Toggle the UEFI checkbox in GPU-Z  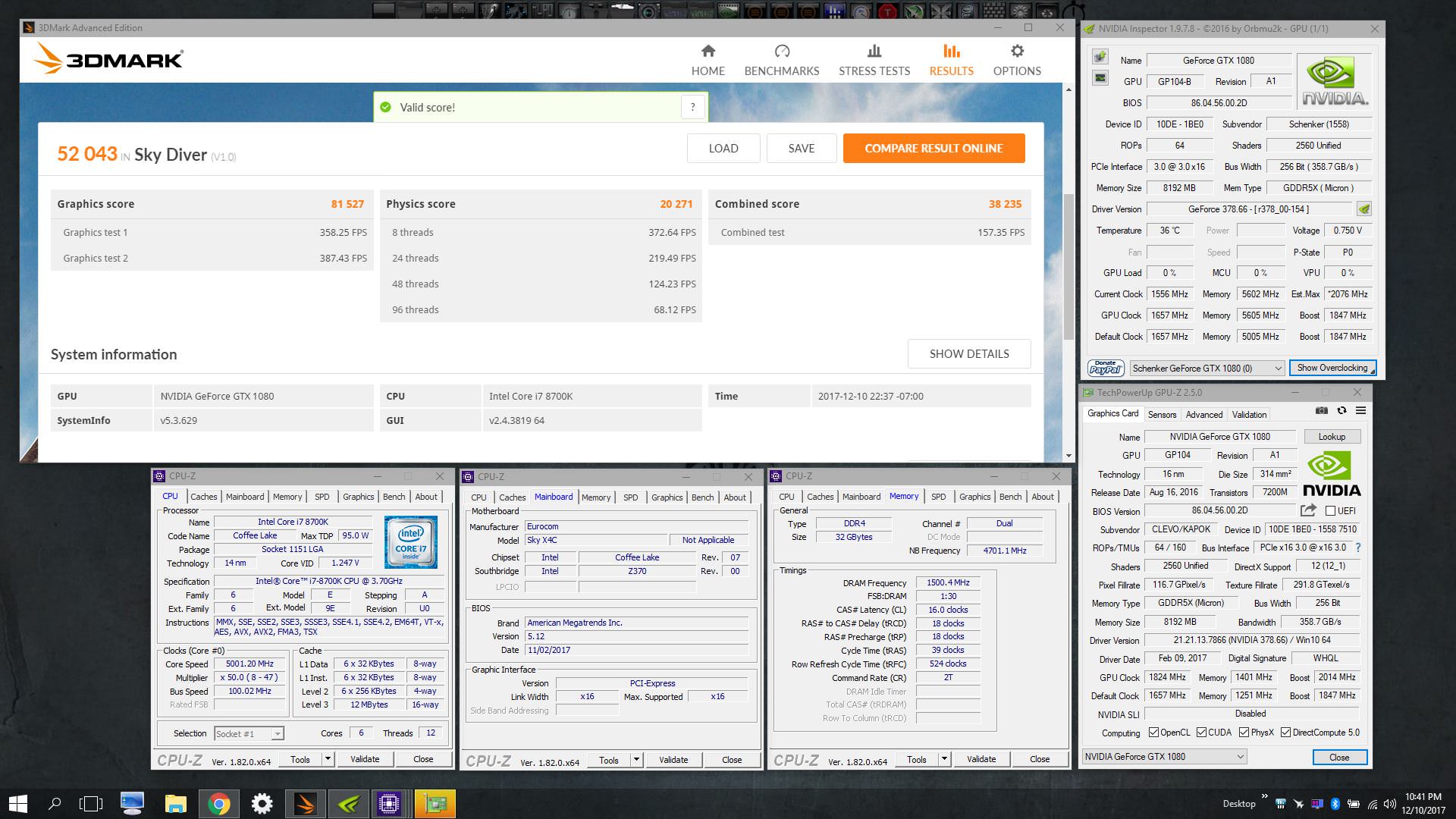[x=1330, y=511]
